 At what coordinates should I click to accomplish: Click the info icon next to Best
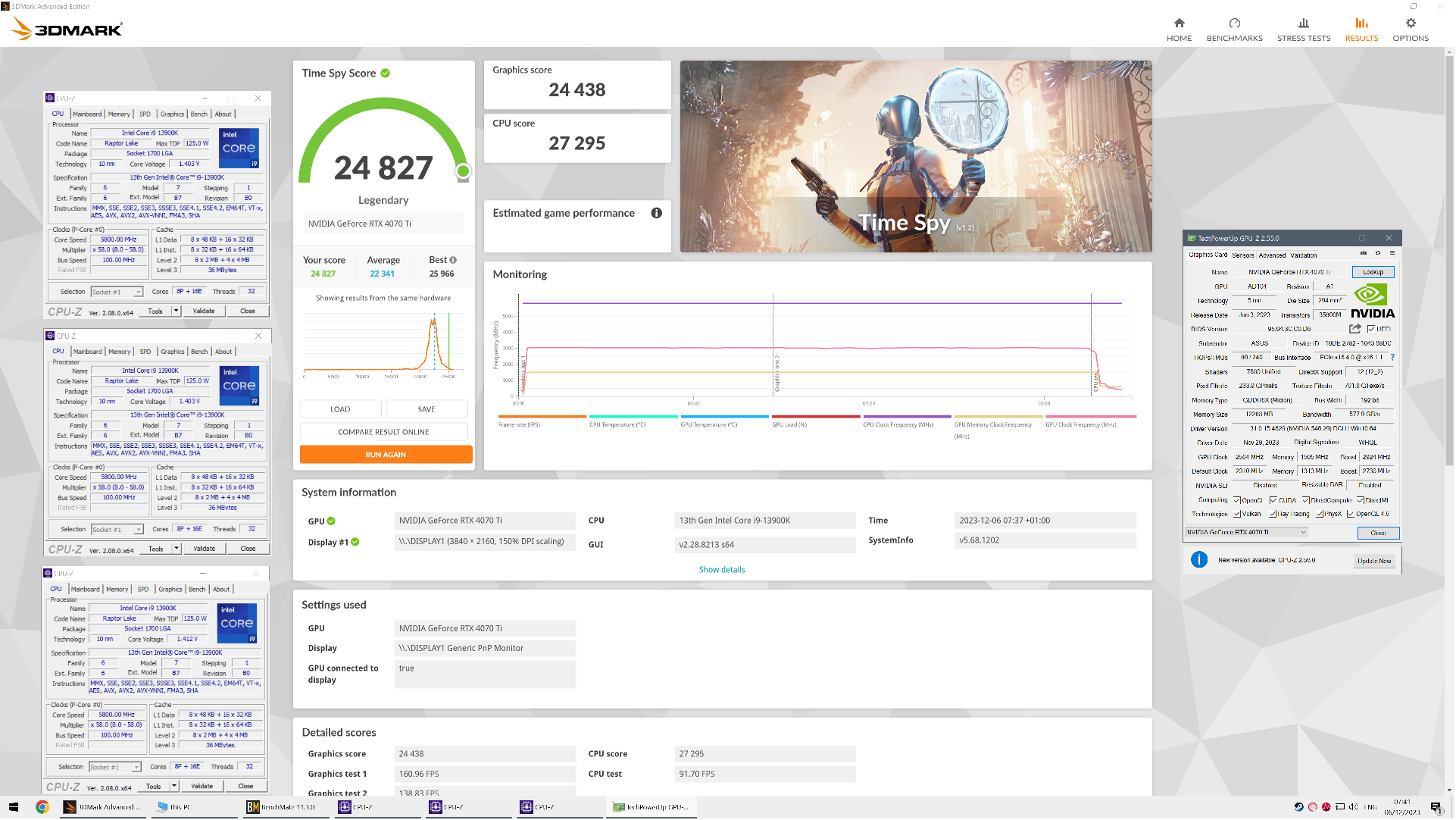click(454, 261)
